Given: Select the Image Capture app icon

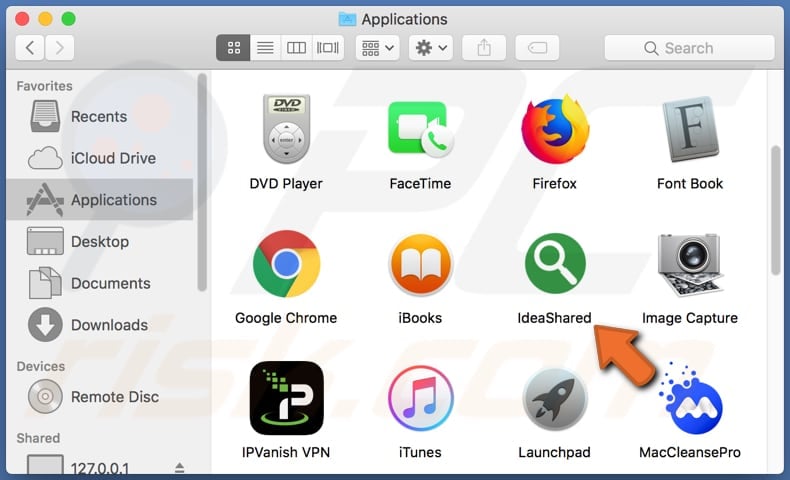Looking at the screenshot, I should point(690,264).
